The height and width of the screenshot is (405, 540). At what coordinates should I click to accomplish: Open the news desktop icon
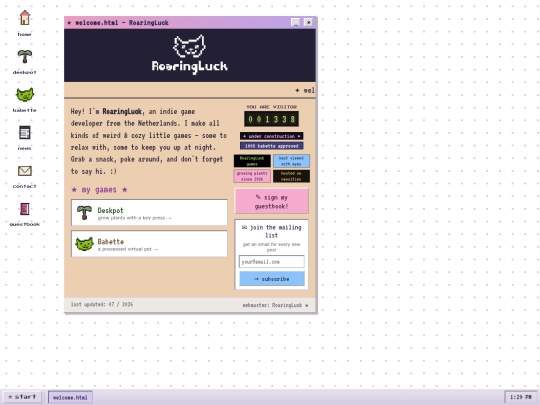point(24,137)
